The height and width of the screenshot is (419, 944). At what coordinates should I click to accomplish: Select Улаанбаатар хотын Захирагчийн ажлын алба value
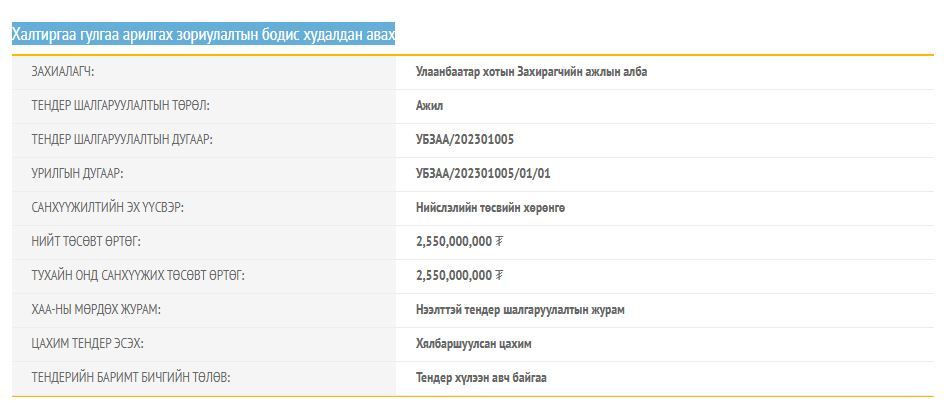pyautogui.click(x=531, y=72)
